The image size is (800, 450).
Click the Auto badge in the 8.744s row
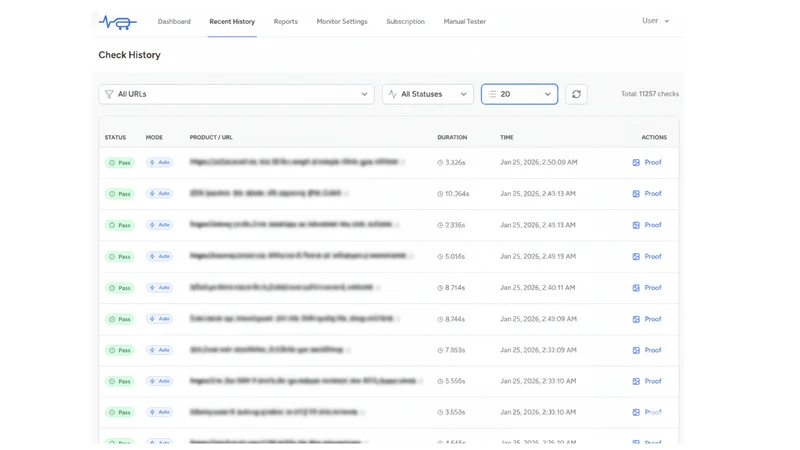[x=159, y=319]
